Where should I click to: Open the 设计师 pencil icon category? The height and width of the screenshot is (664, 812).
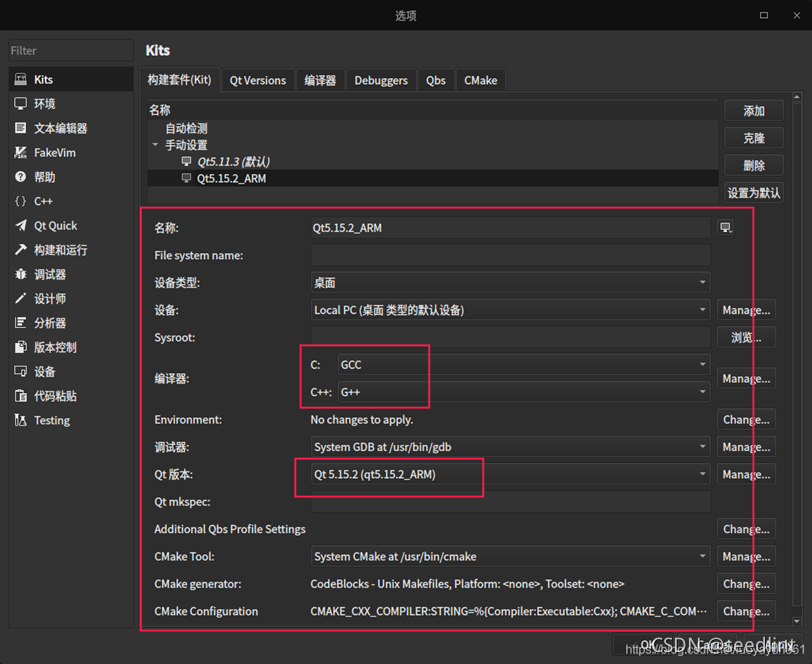pos(20,298)
